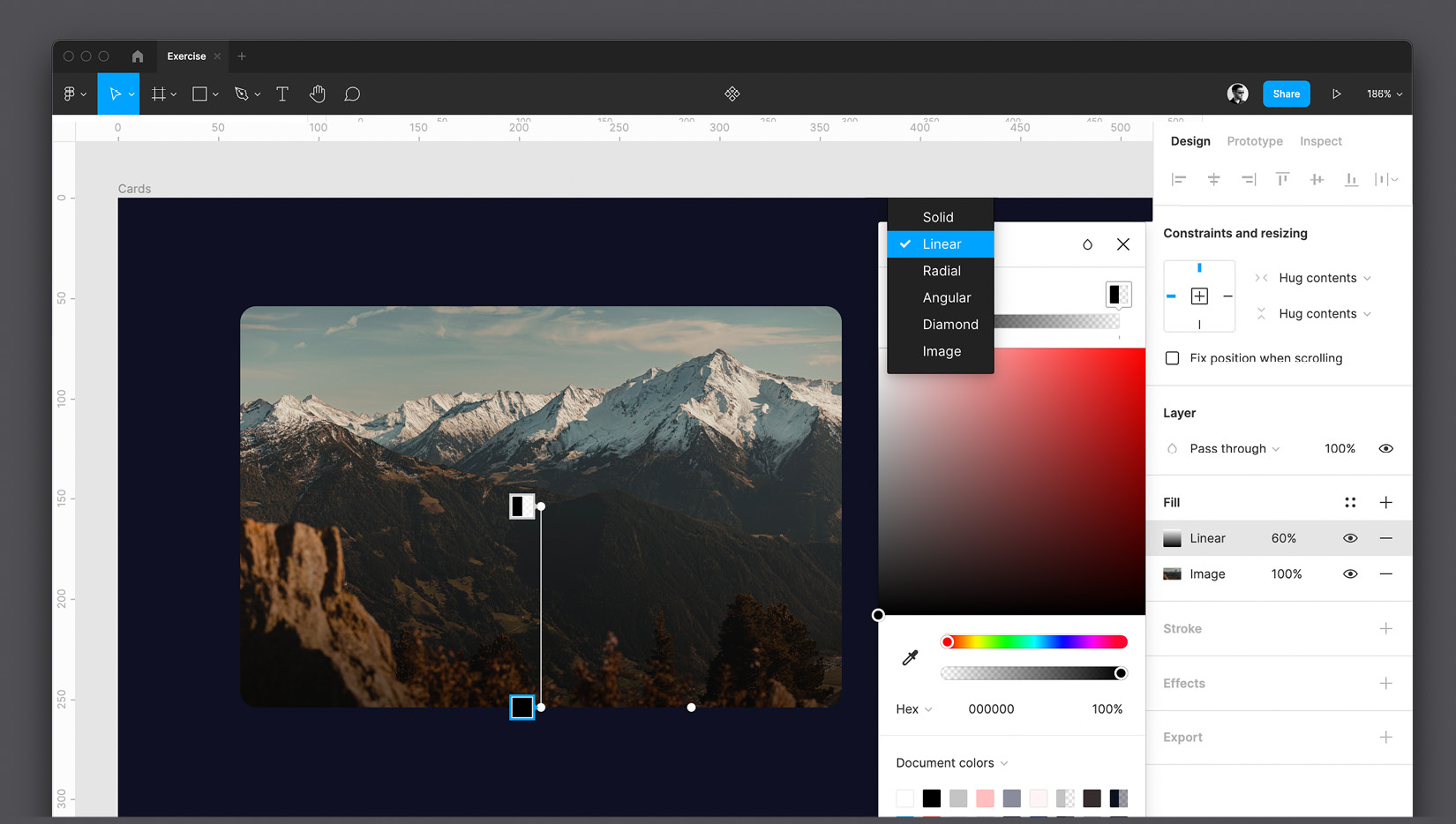
Task: Open the Pass through blend mode dropdown
Action: pyautogui.click(x=1227, y=448)
